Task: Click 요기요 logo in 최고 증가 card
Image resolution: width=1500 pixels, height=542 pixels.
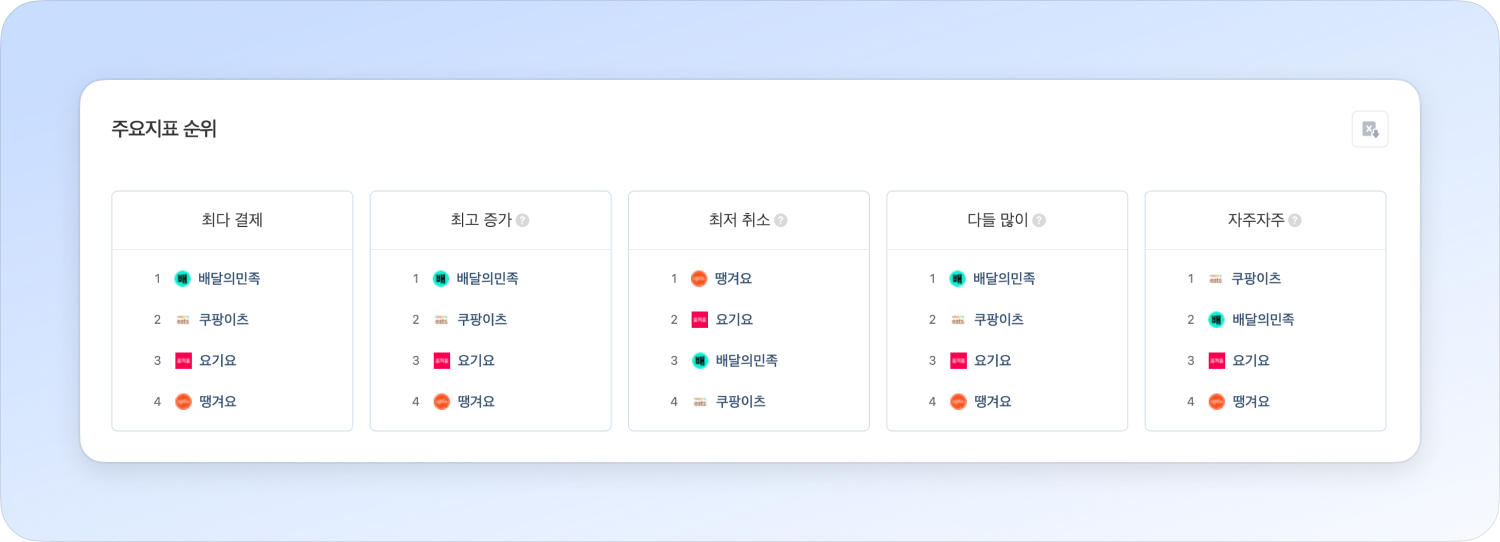Action: click(x=441, y=361)
